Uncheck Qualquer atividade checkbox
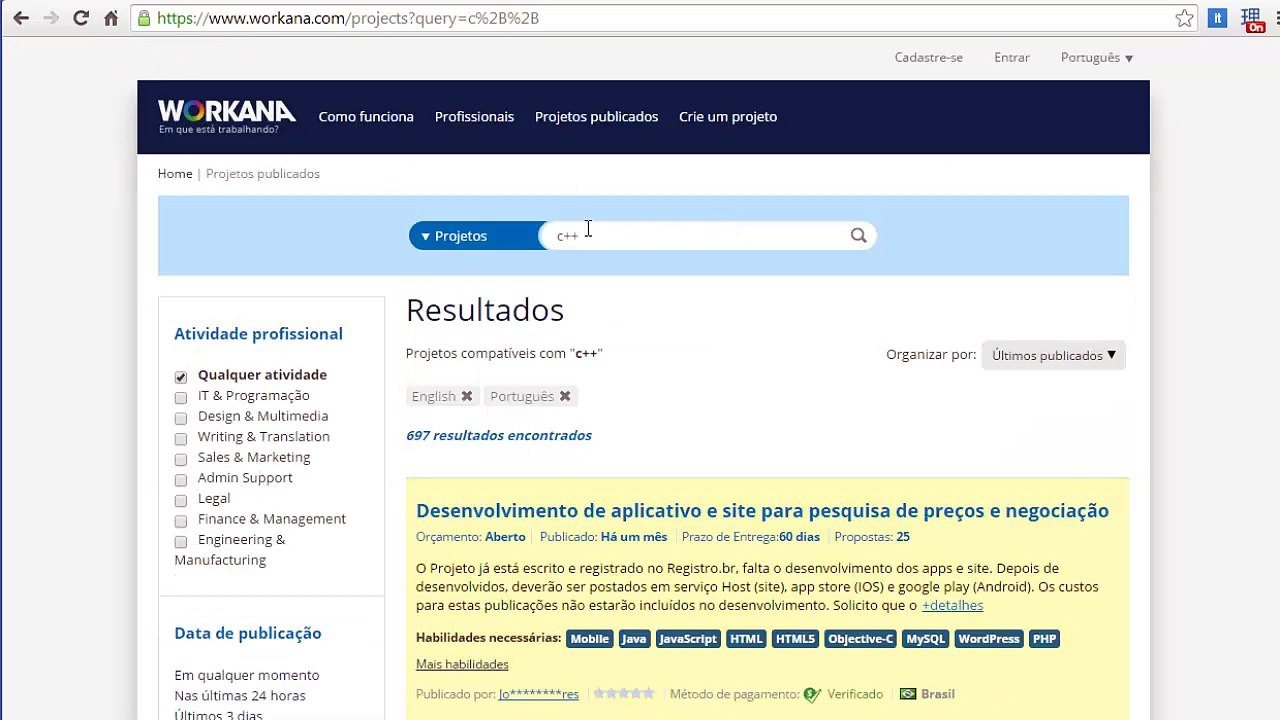Screen dimensions: 1280x720 181,377
